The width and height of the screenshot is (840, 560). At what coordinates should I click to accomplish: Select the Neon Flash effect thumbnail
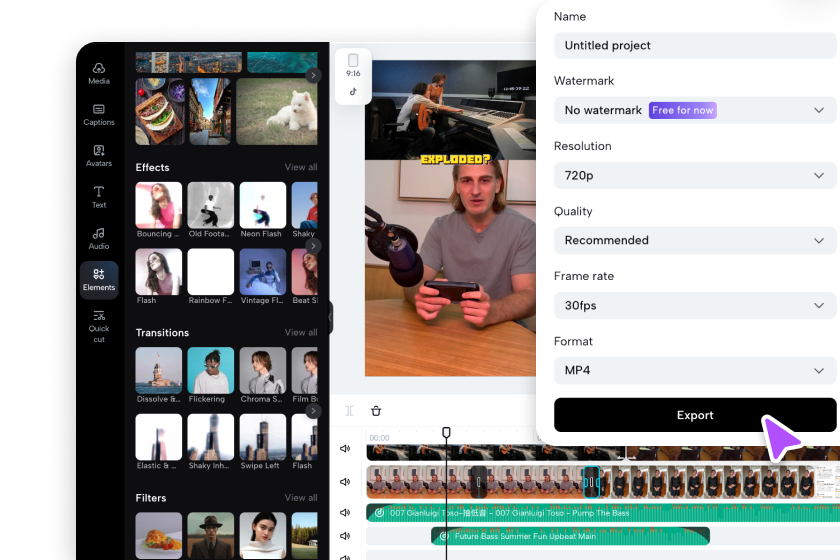(x=262, y=205)
